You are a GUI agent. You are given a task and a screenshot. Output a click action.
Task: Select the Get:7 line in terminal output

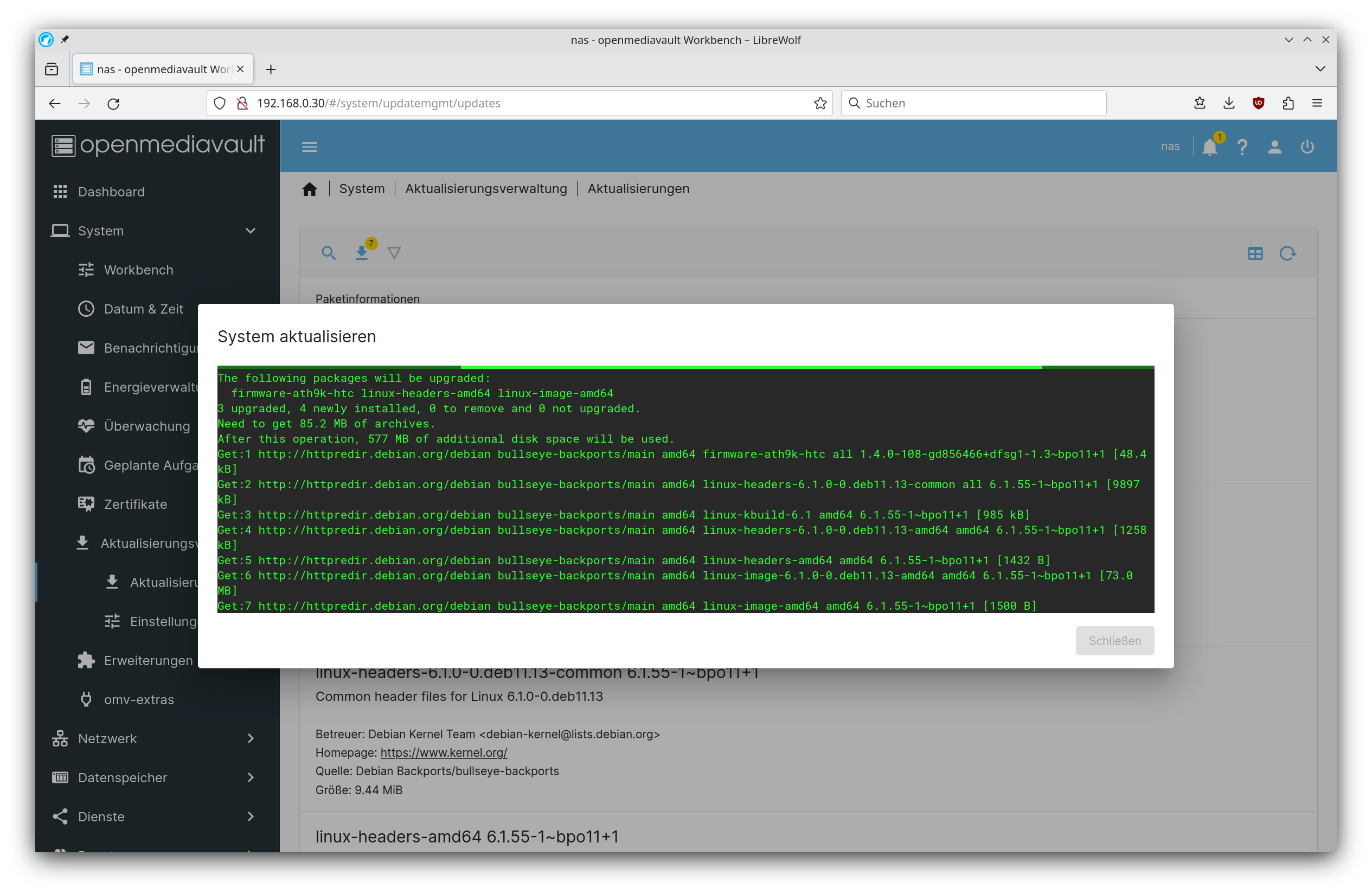(627, 605)
